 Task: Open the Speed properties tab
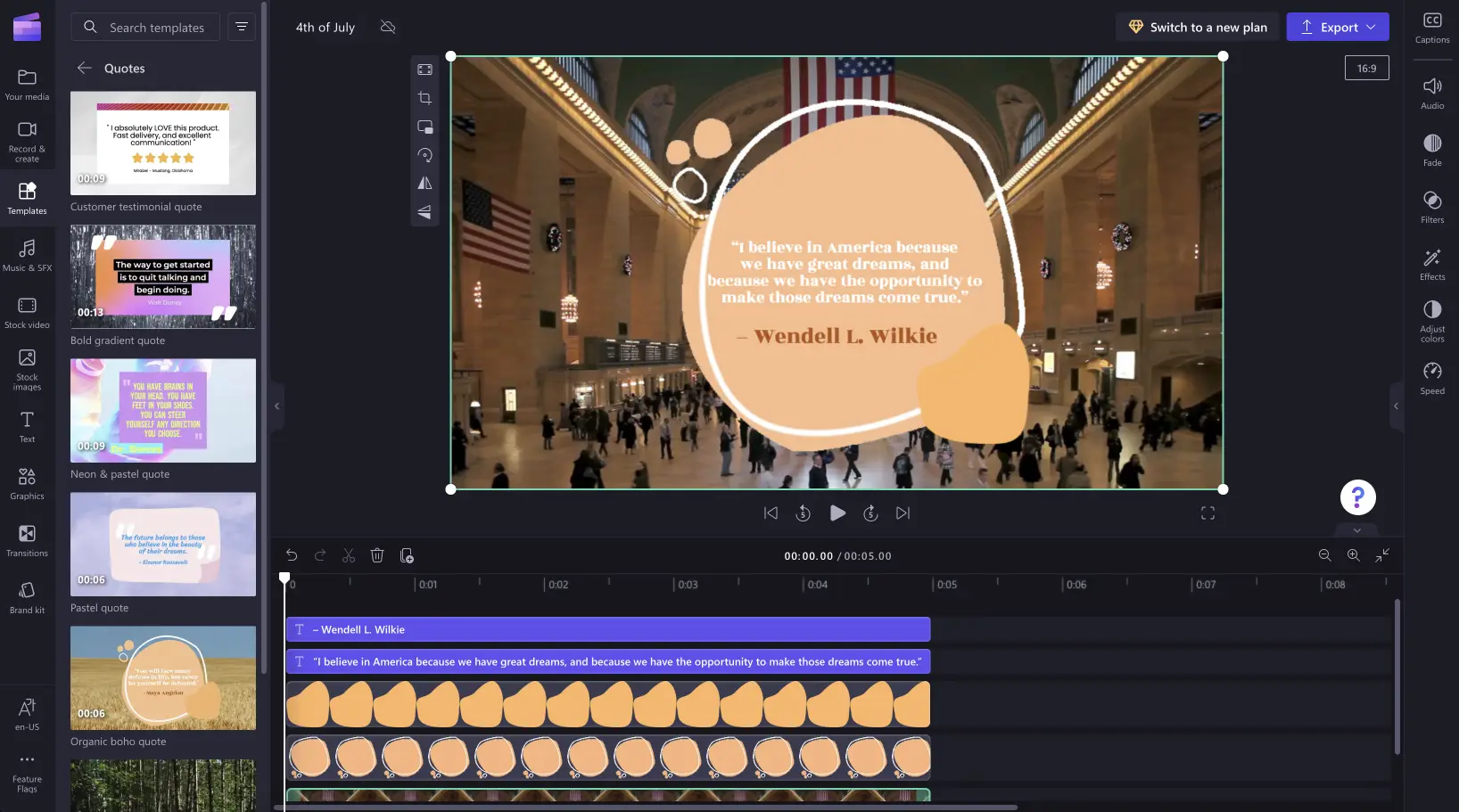click(1432, 378)
